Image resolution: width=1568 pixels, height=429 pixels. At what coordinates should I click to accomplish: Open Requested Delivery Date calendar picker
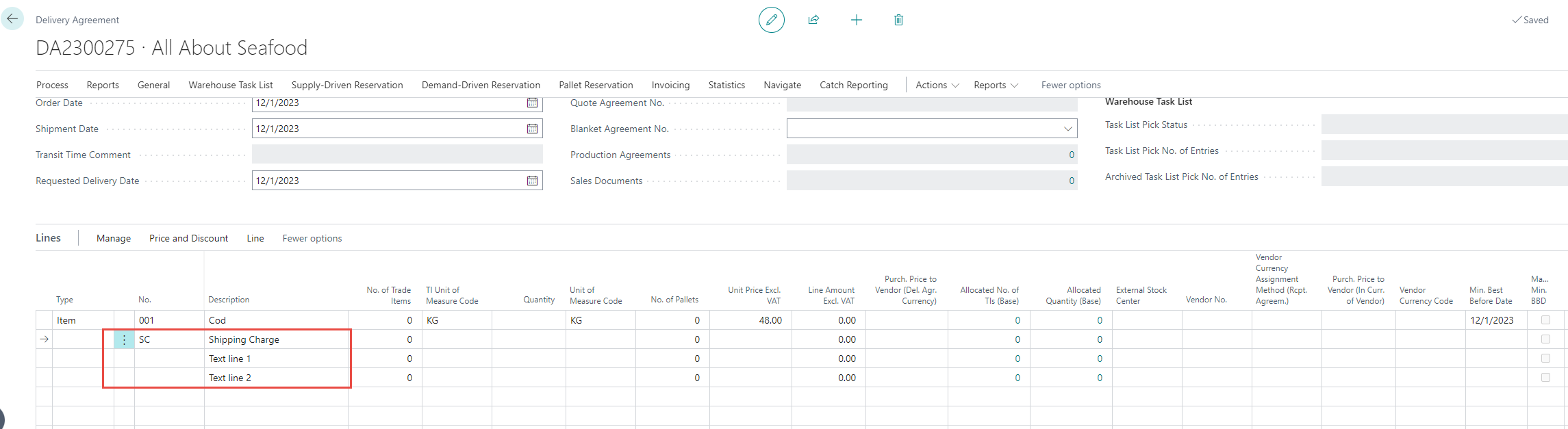coord(532,181)
